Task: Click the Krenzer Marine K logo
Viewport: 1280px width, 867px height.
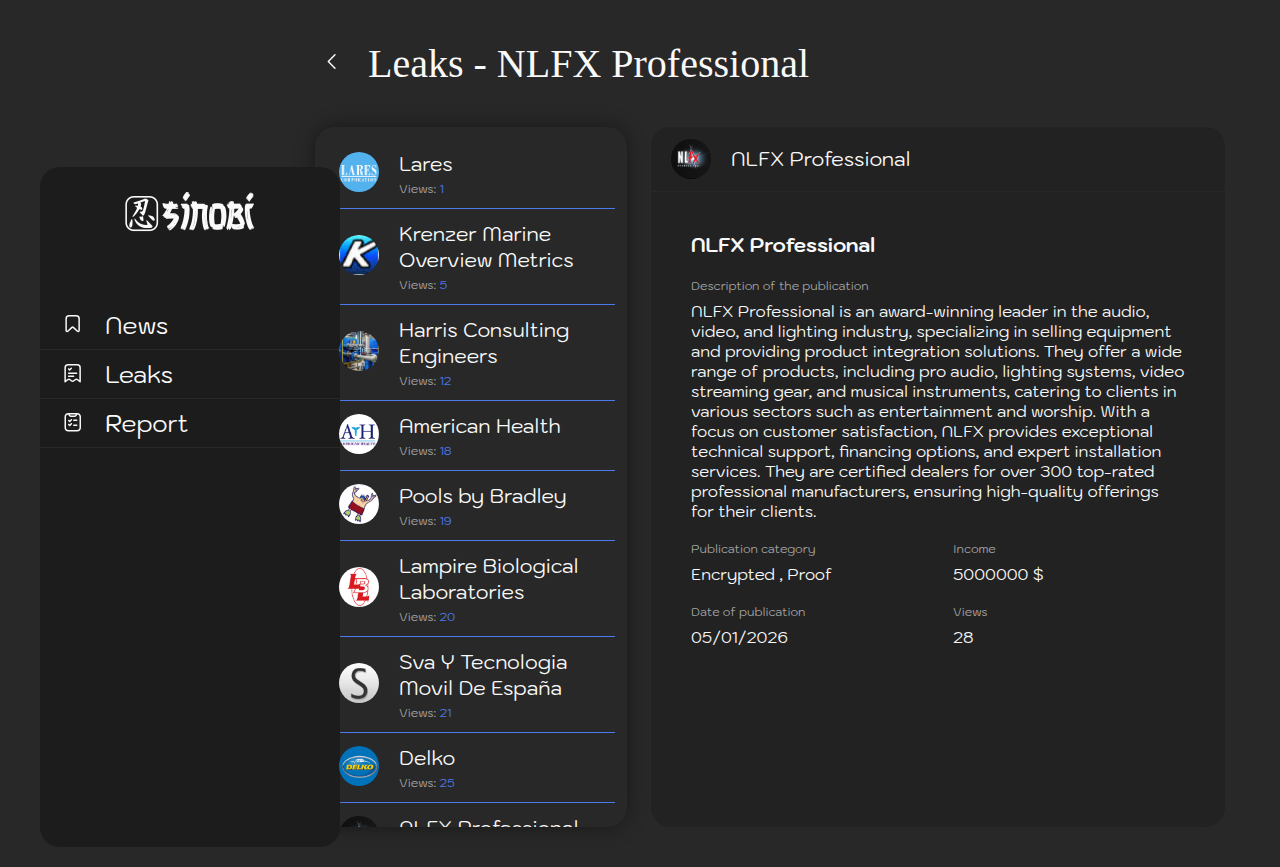Action: coord(359,255)
